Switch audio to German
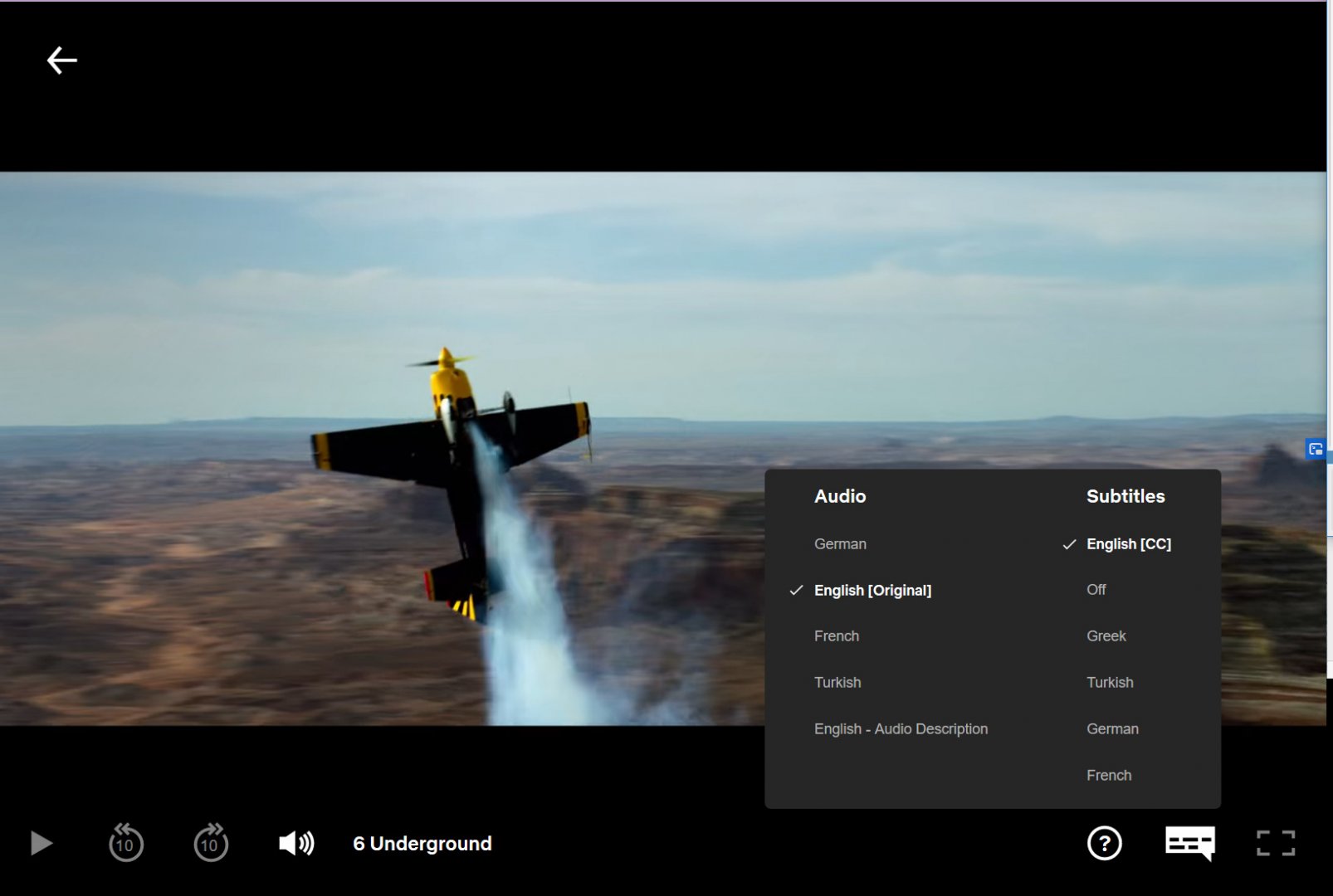 pos(840,544)
